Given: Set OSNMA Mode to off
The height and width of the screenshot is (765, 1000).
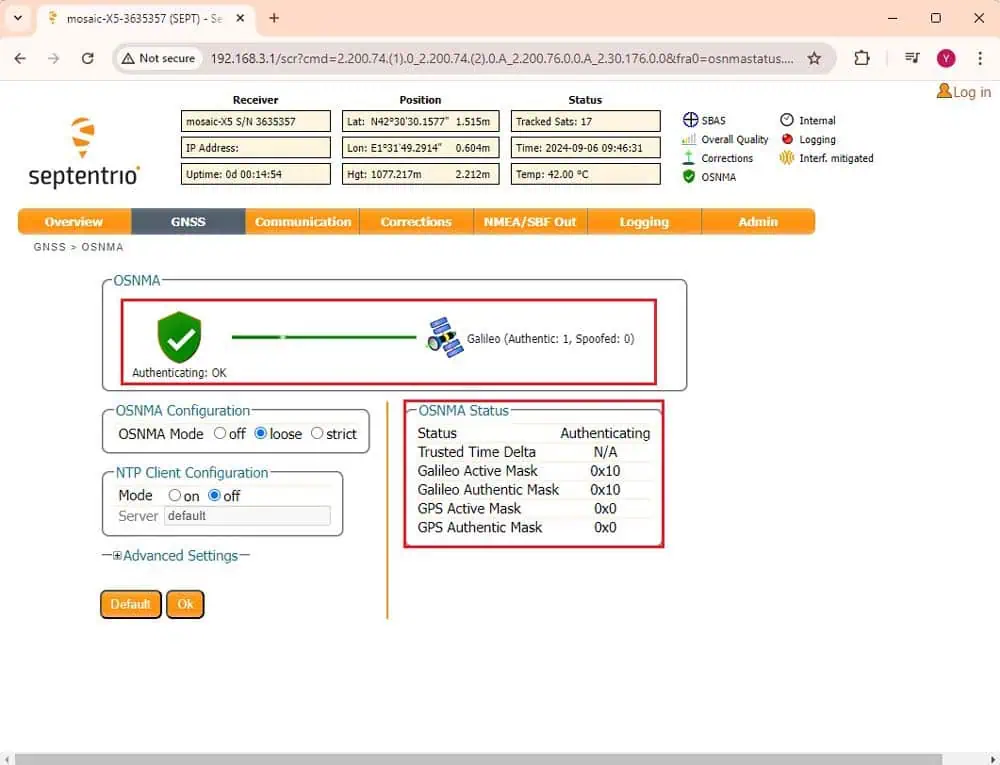Looking at the screenshot, I should click(220, 434).
